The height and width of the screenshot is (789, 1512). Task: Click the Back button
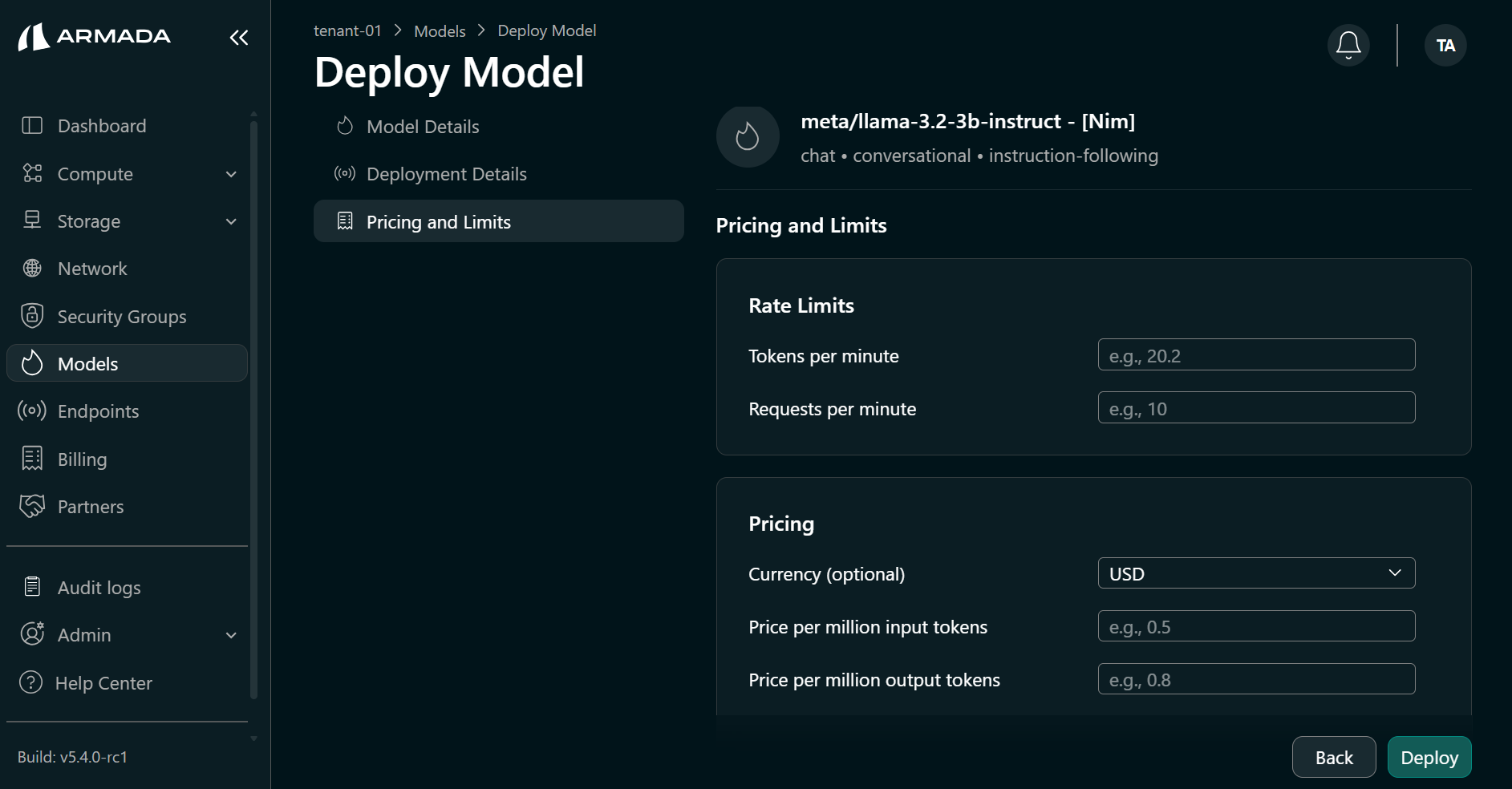1334,757
